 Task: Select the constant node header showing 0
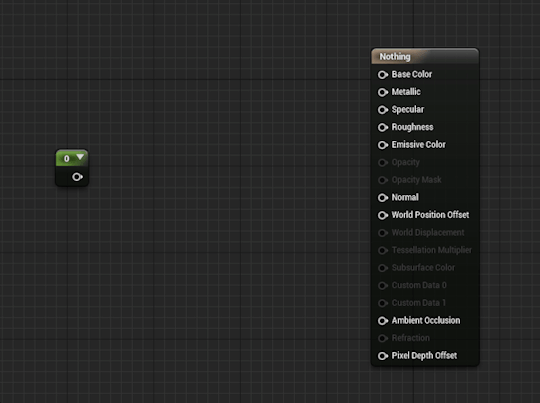72,158
